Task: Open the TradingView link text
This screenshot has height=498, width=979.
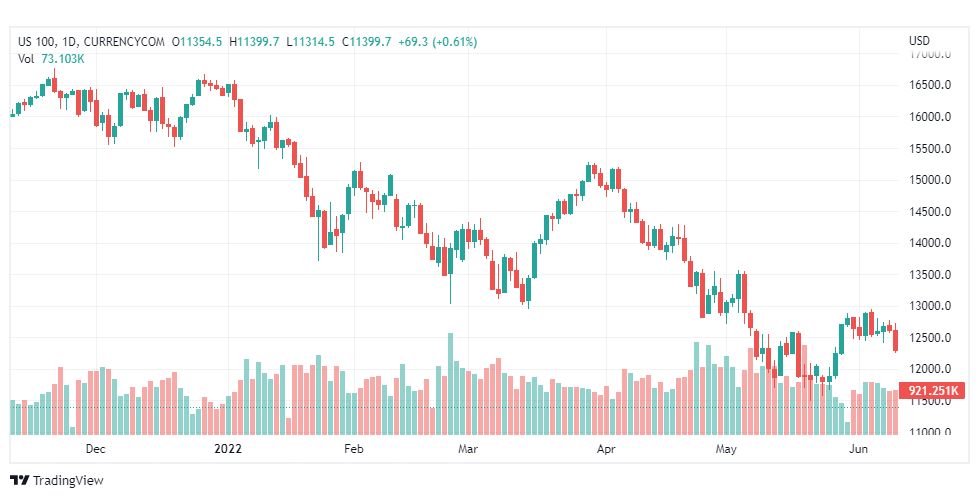Action: pos(67,481)
